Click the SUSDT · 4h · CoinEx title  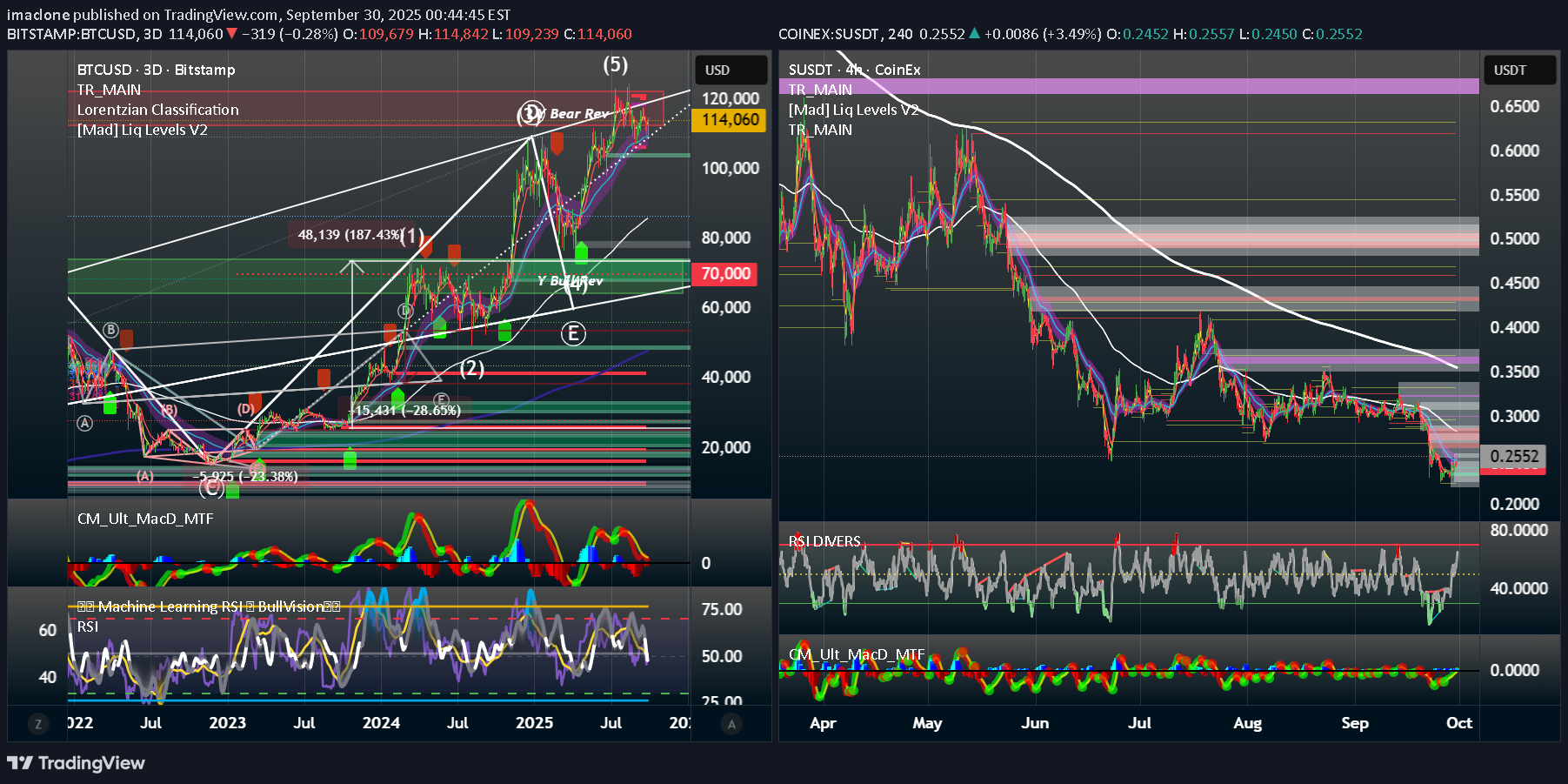click(x=854, y=70)
